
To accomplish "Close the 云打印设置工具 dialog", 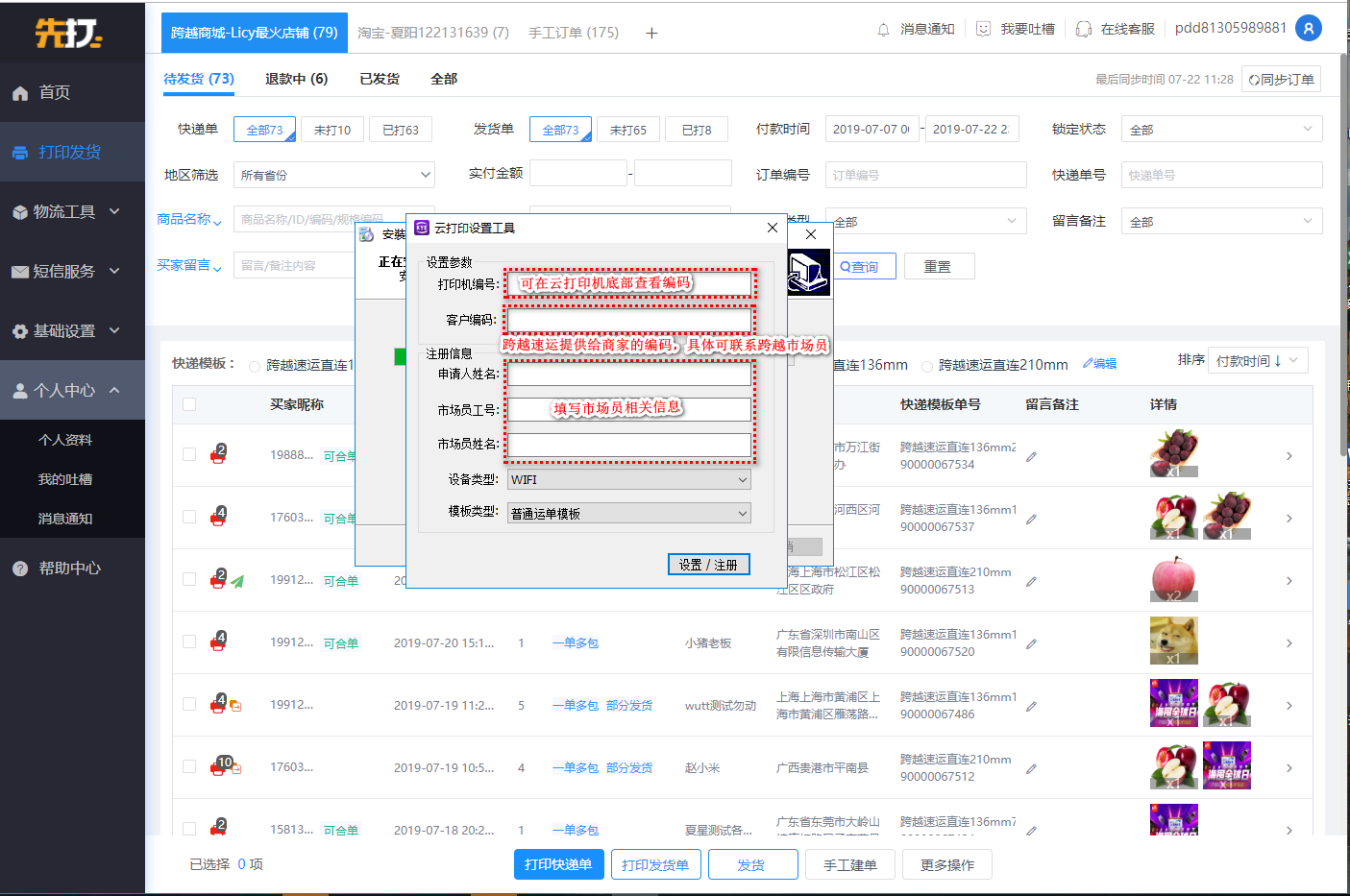I will tap(773, 228).
